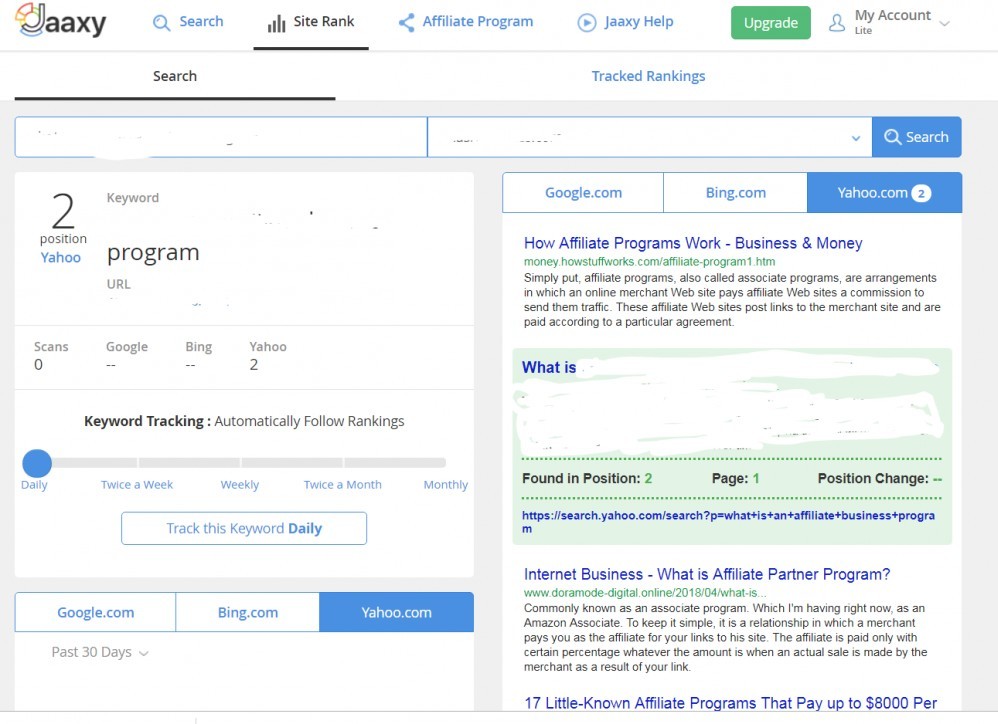
Task: Click the number 2 badge on Yahoo.com tab
Action: [x=921, y=193]
